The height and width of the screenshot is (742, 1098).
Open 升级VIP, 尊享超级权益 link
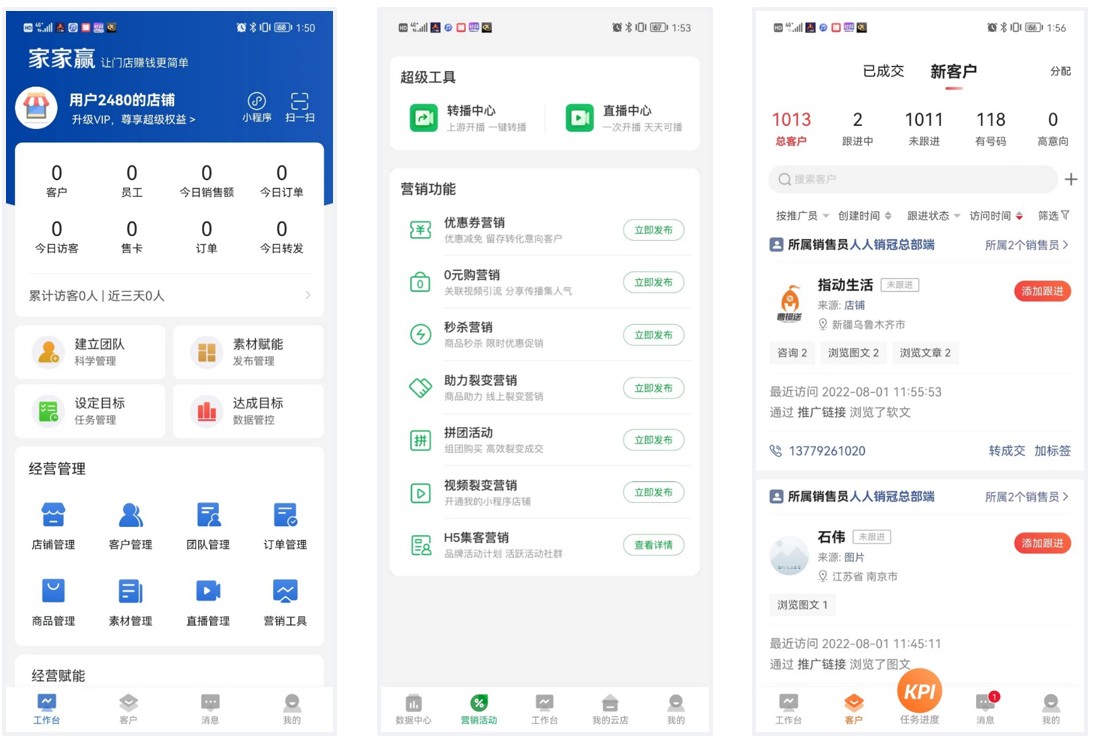[x=133, y=120]
